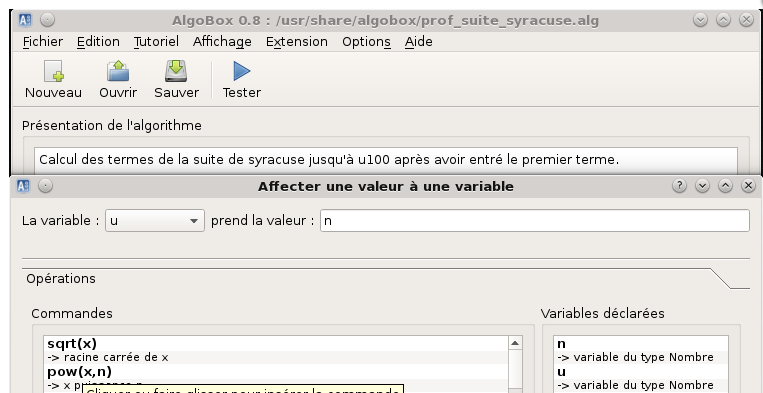Insert the pow(x,n) command

click(x=79, y=372)
